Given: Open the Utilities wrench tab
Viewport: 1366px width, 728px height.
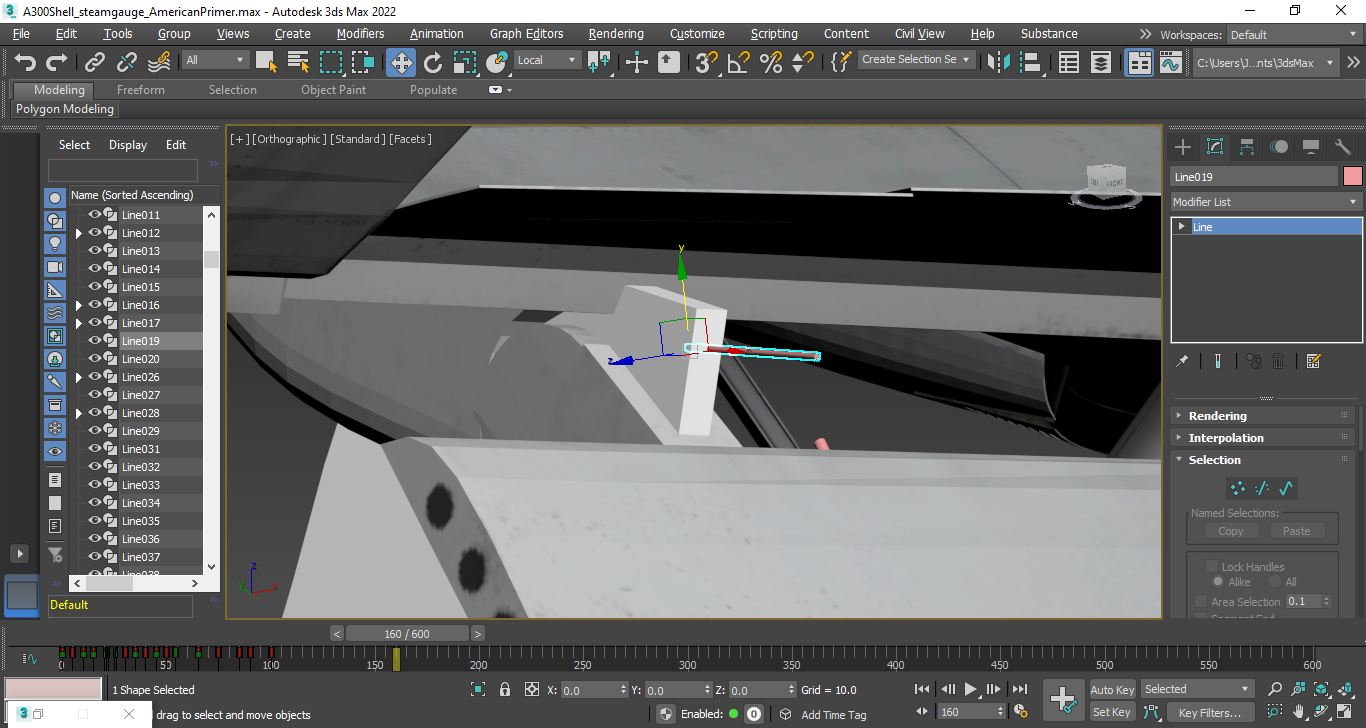Looking at the screenshot, I should coord(1342,147).
